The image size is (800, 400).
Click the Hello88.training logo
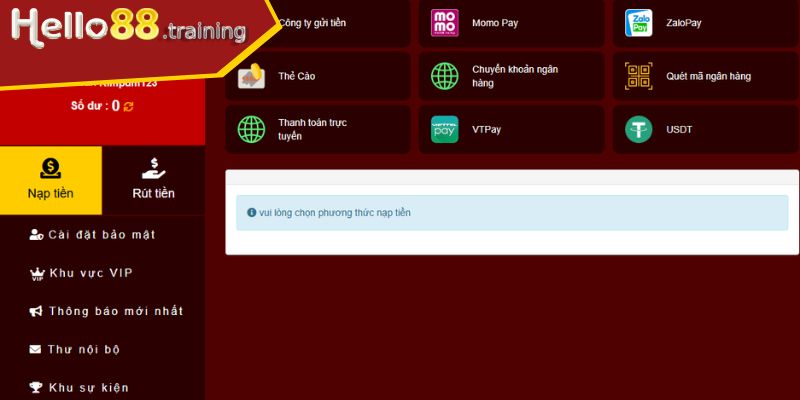pyautogui.click(x=128, y=27)
